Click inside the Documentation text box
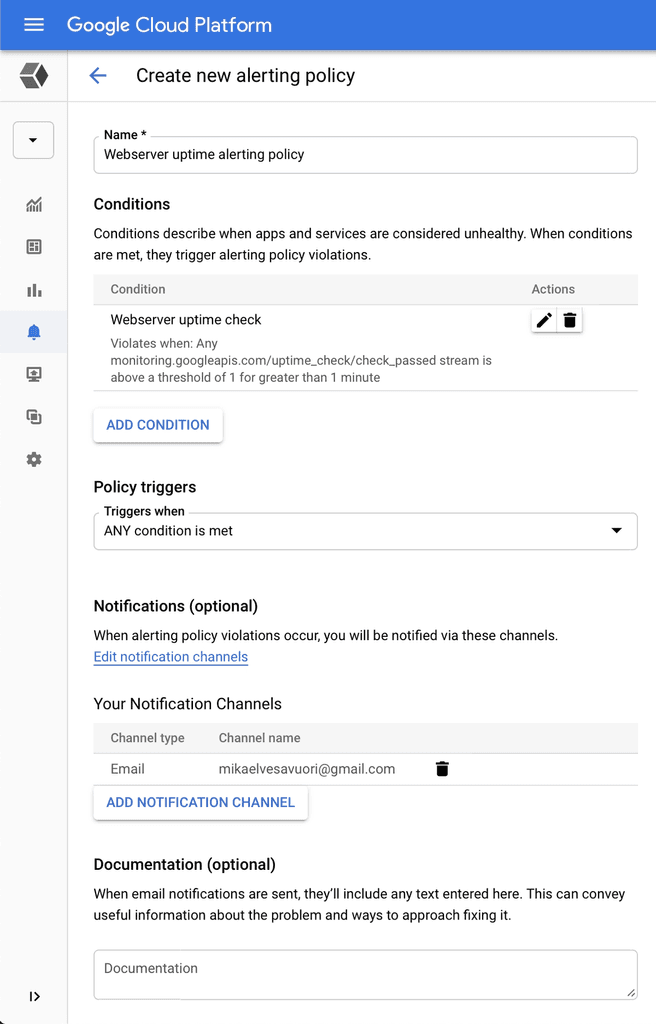 click(365, 973)
